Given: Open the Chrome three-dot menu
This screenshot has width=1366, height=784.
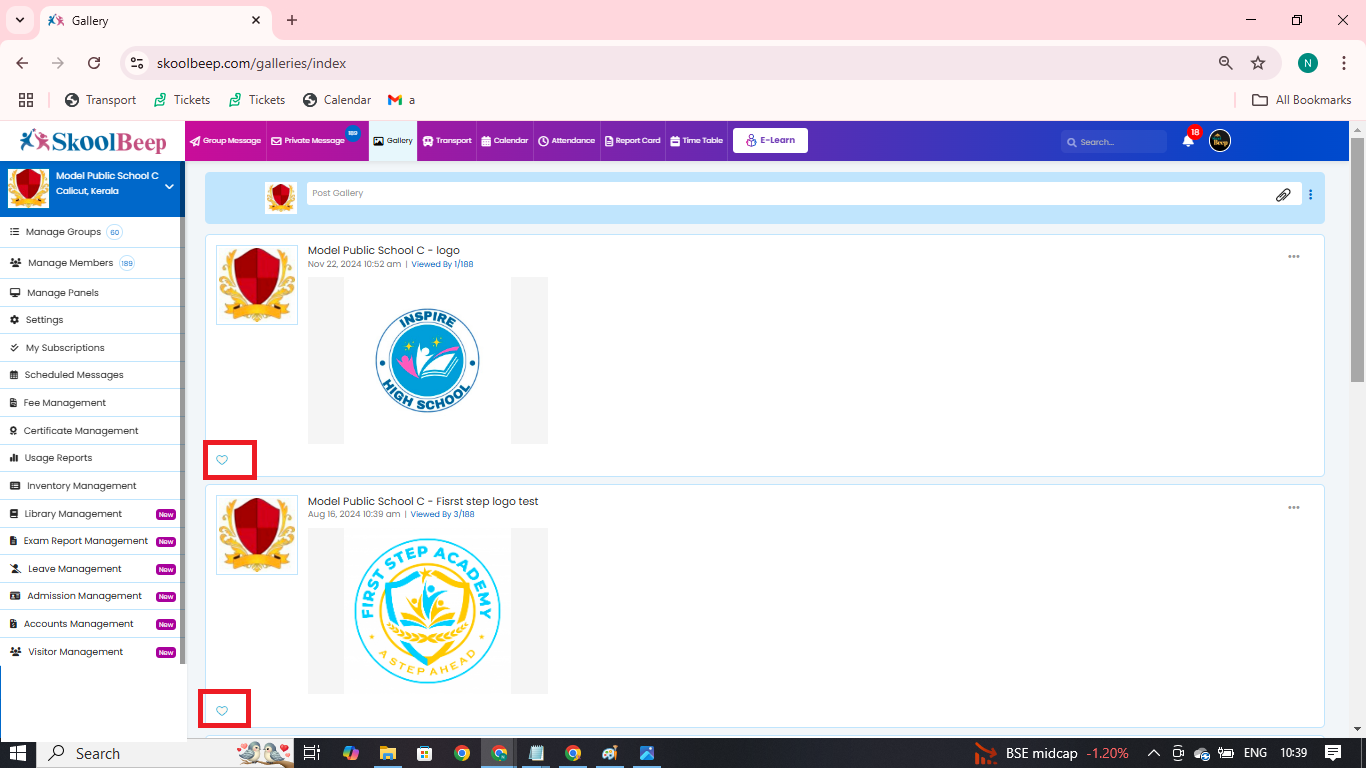Looking at the screenshot, I should 1344,63.
